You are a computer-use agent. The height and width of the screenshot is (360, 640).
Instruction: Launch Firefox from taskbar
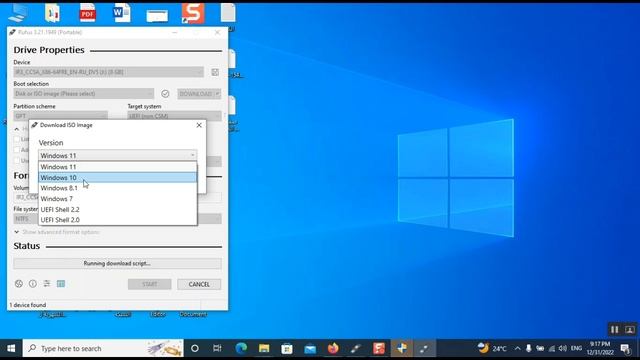333,348
